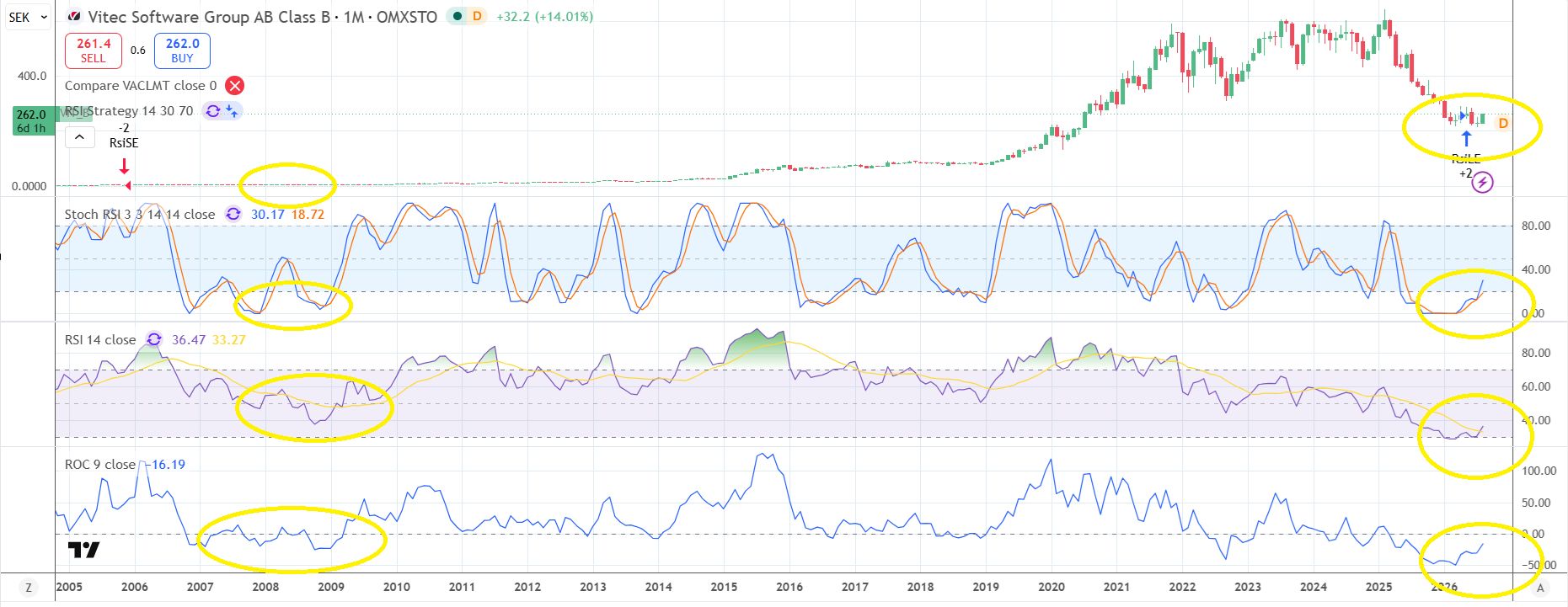Click the 400.0 price axis label

(x=32, y=76)
